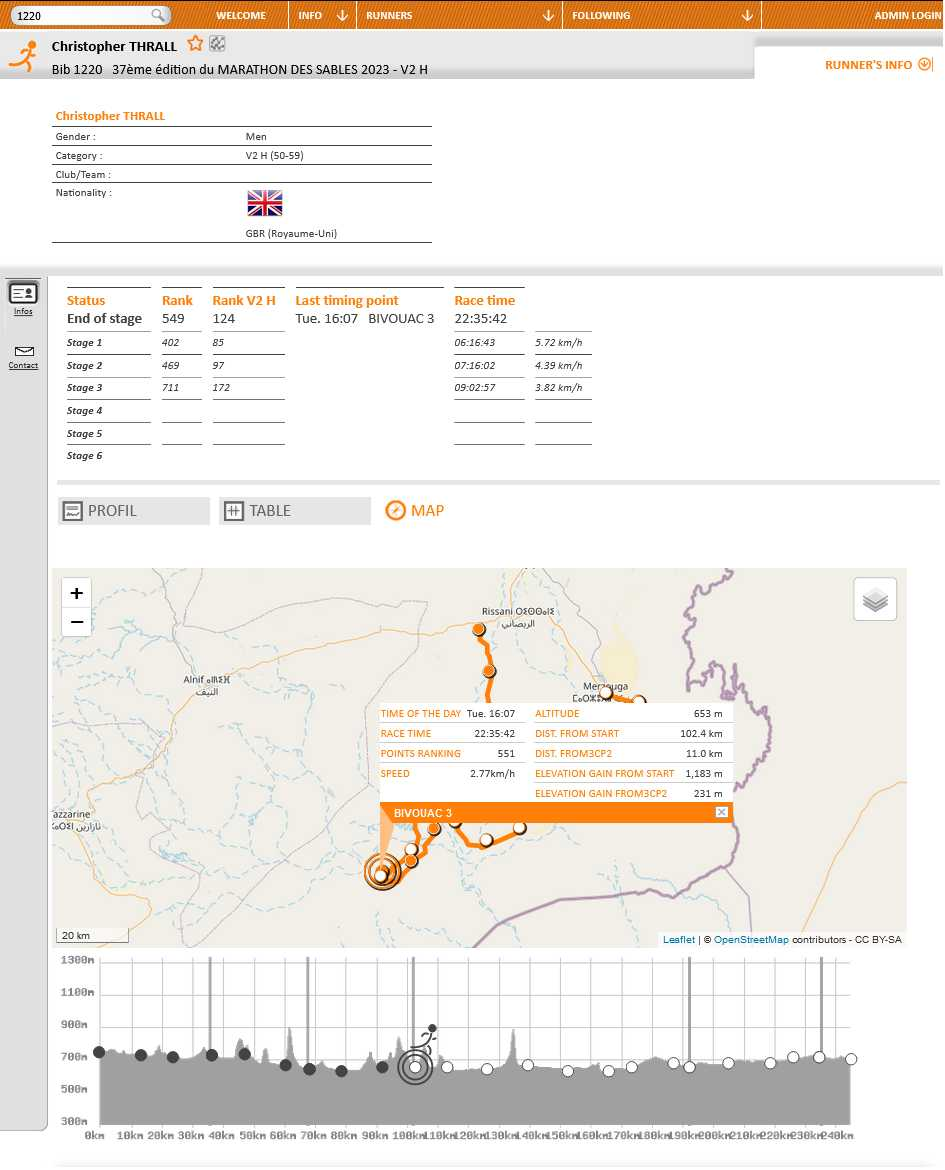Open the OpenStreetMap attribution link
The width and height of the screenshot is (945, 1170).
[x=751, y=939]
